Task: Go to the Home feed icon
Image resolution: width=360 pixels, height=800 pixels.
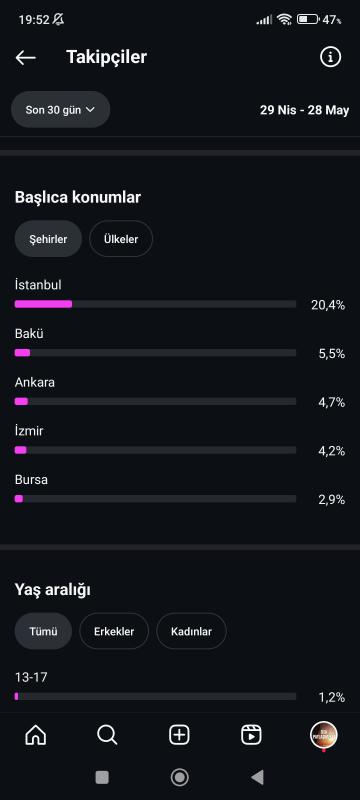Action: coord(36,735)
